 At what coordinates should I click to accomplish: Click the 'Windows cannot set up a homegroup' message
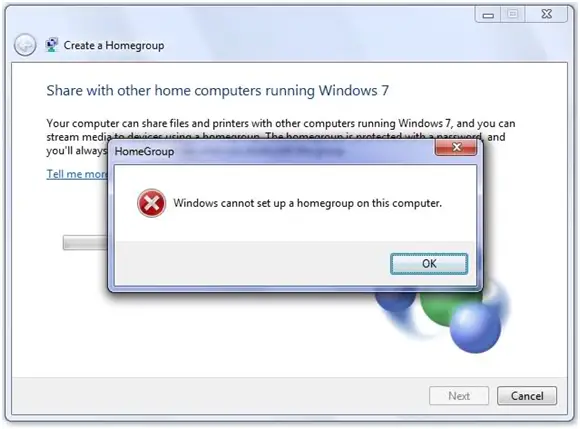(x=307, y=203)
